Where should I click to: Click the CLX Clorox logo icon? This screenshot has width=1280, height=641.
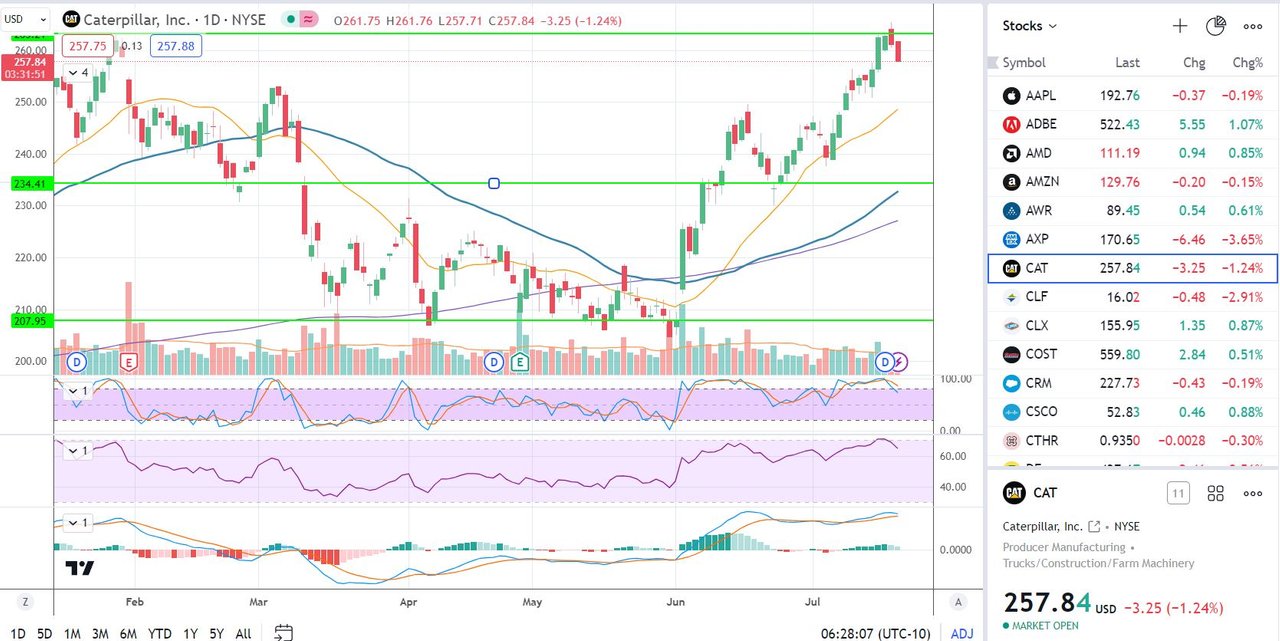[x=1011, y=326]
